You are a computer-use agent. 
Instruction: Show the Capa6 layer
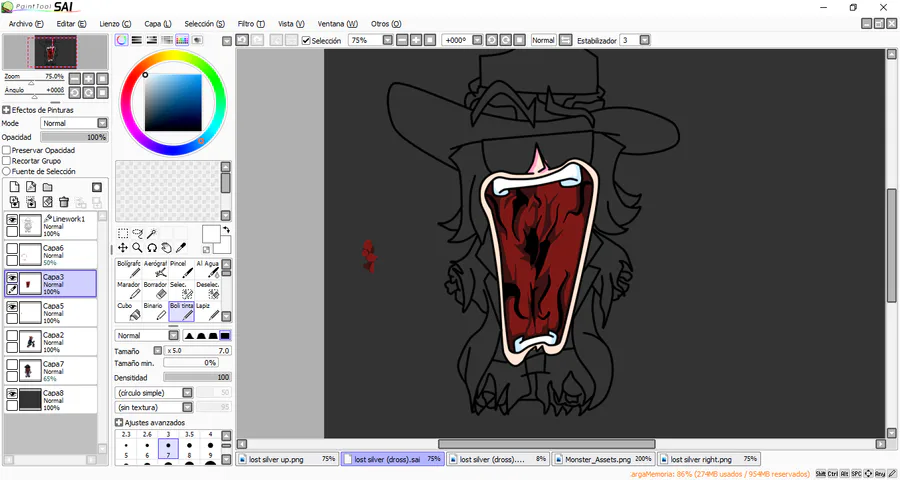[x=11, y=249]
